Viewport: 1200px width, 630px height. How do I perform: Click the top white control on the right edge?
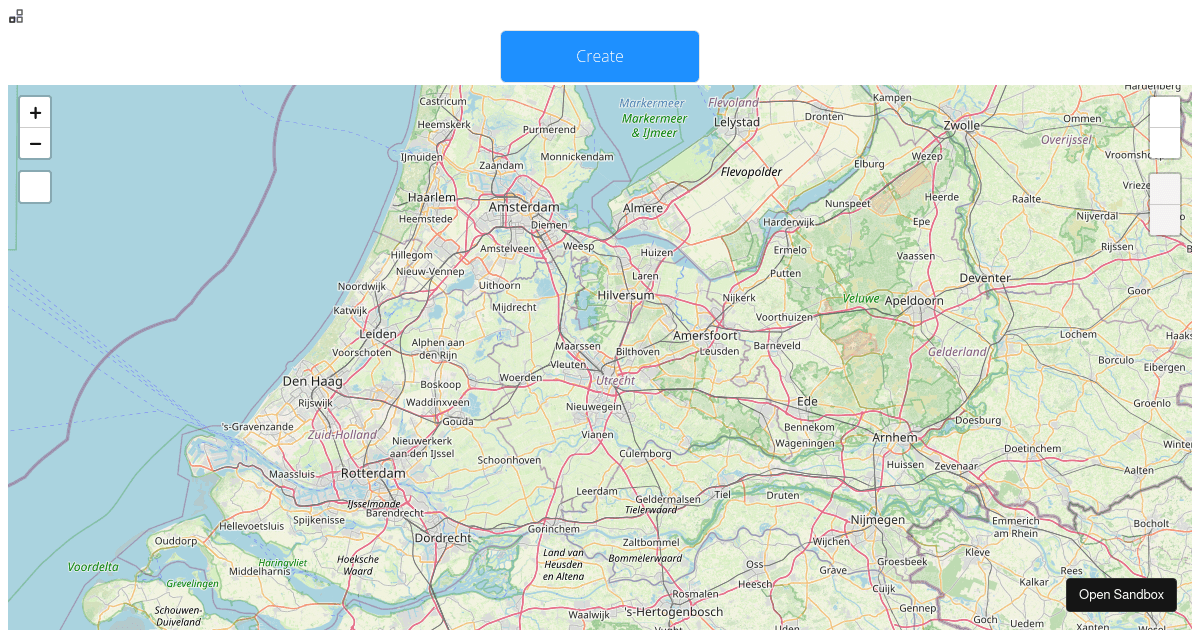point(1165,112)
